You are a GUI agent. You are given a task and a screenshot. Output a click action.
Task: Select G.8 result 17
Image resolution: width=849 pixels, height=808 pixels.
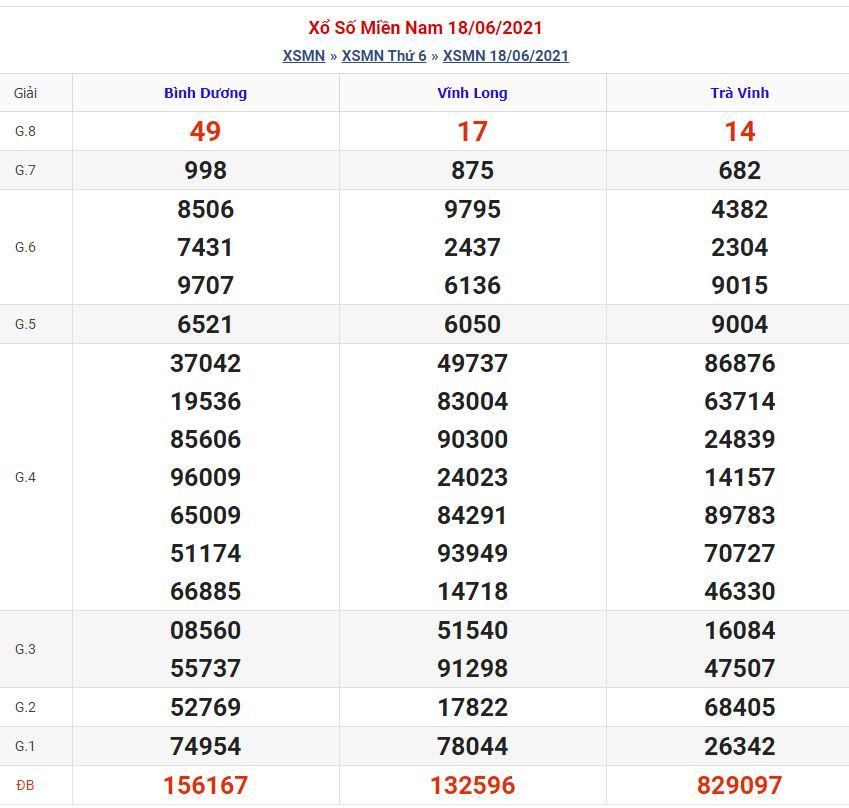click(x=472, y=131)
